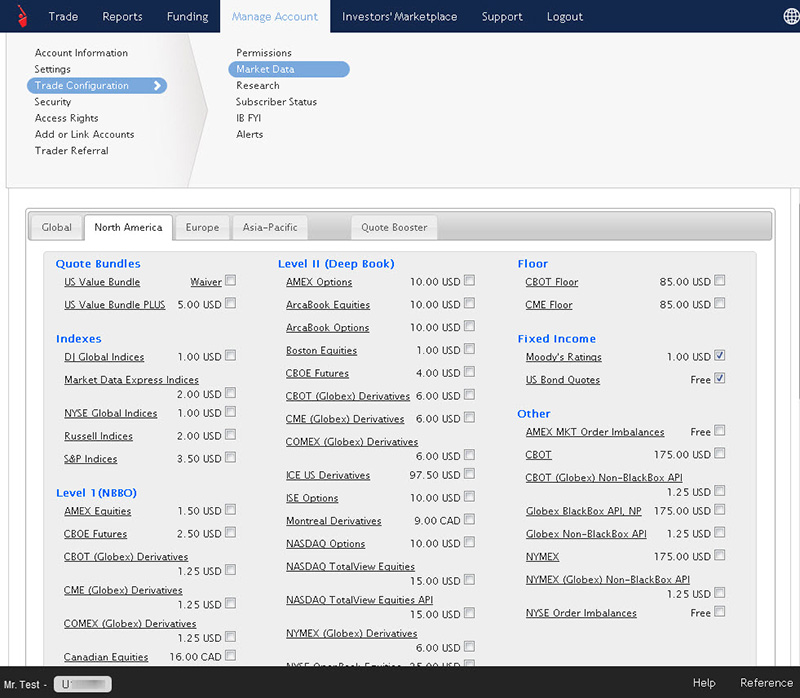Viewport: 800px width, 698px height.
Task: Check US Value Bundle PLUS checkbox
Action: pyautogui.click(x=231, y=303)
